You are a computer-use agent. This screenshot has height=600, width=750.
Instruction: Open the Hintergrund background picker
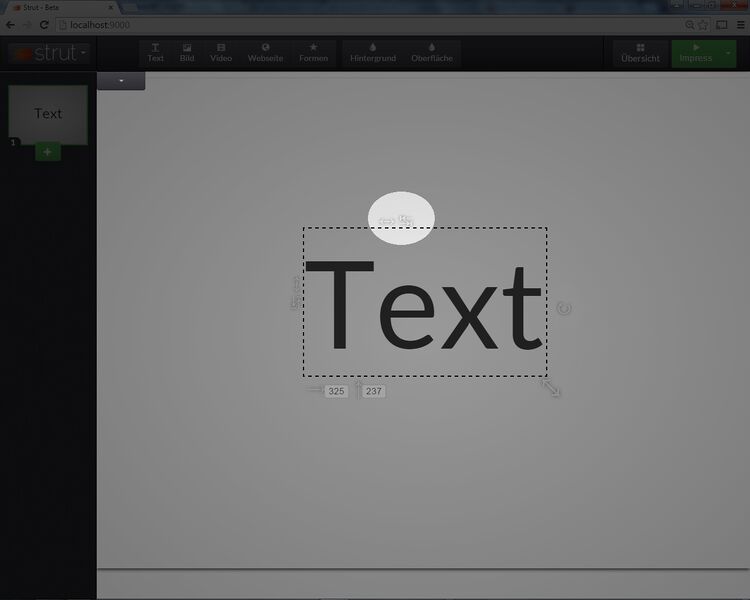coord(373,52)
